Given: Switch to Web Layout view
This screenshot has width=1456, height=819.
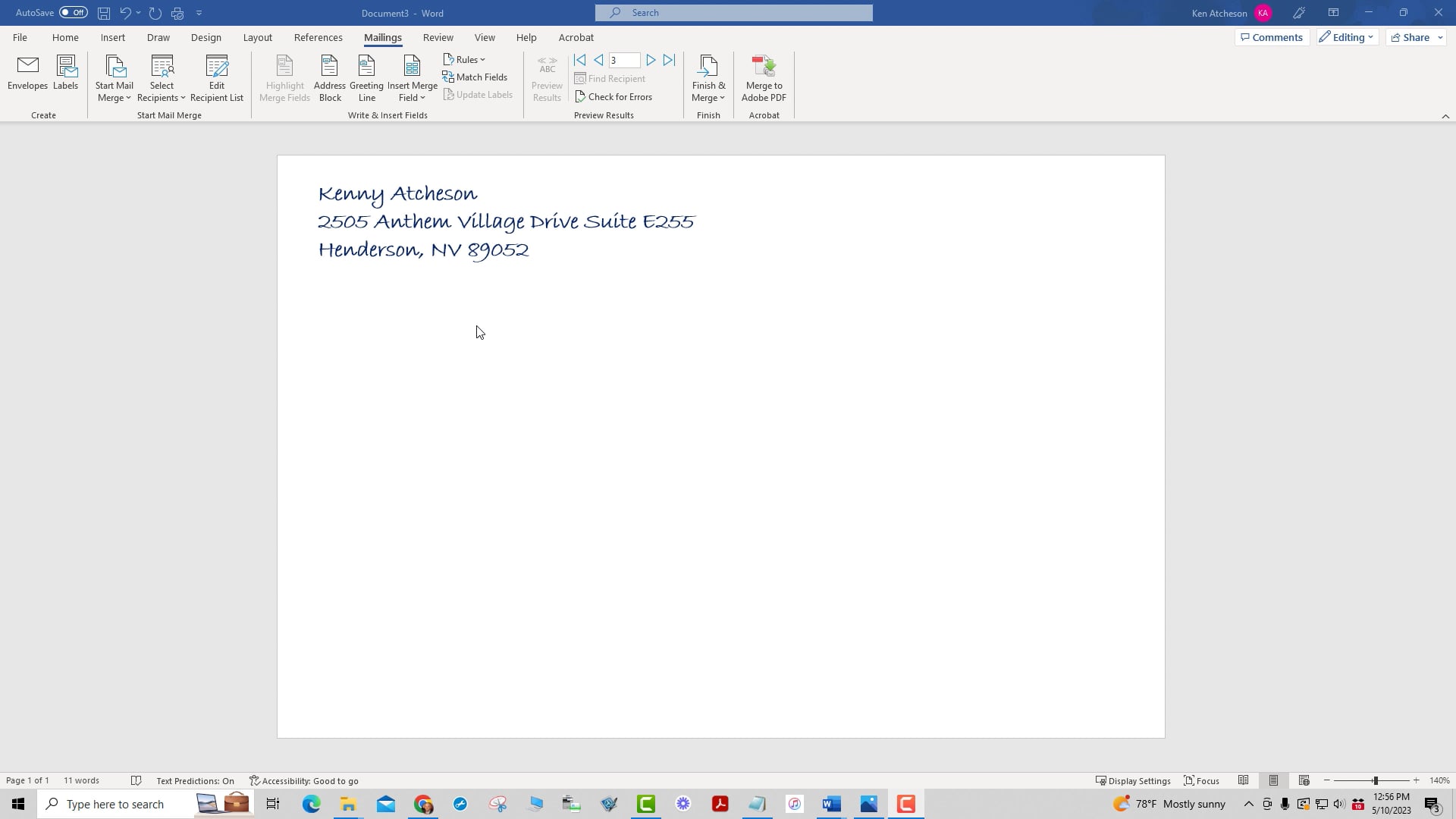Looking at the screenshot, I should (x=1304, y=780).
